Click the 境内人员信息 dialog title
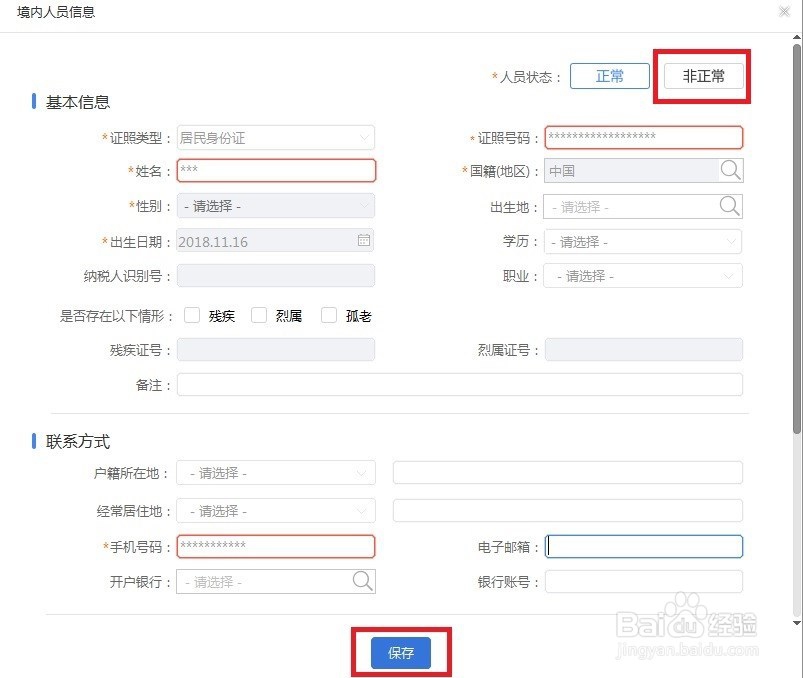Viewport: 803px width, 678px height. point(56,12)
